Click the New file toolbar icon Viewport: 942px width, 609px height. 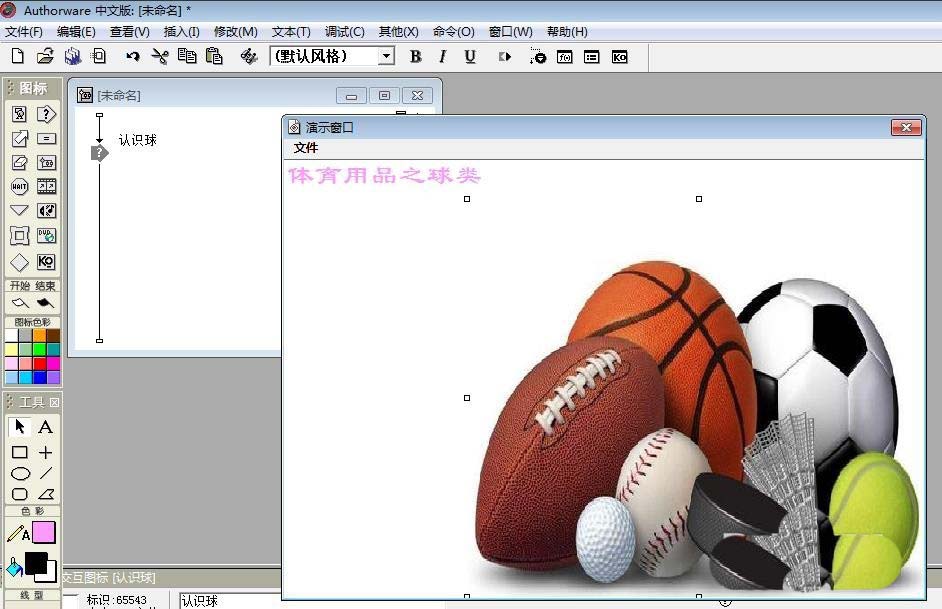point(18,56)
